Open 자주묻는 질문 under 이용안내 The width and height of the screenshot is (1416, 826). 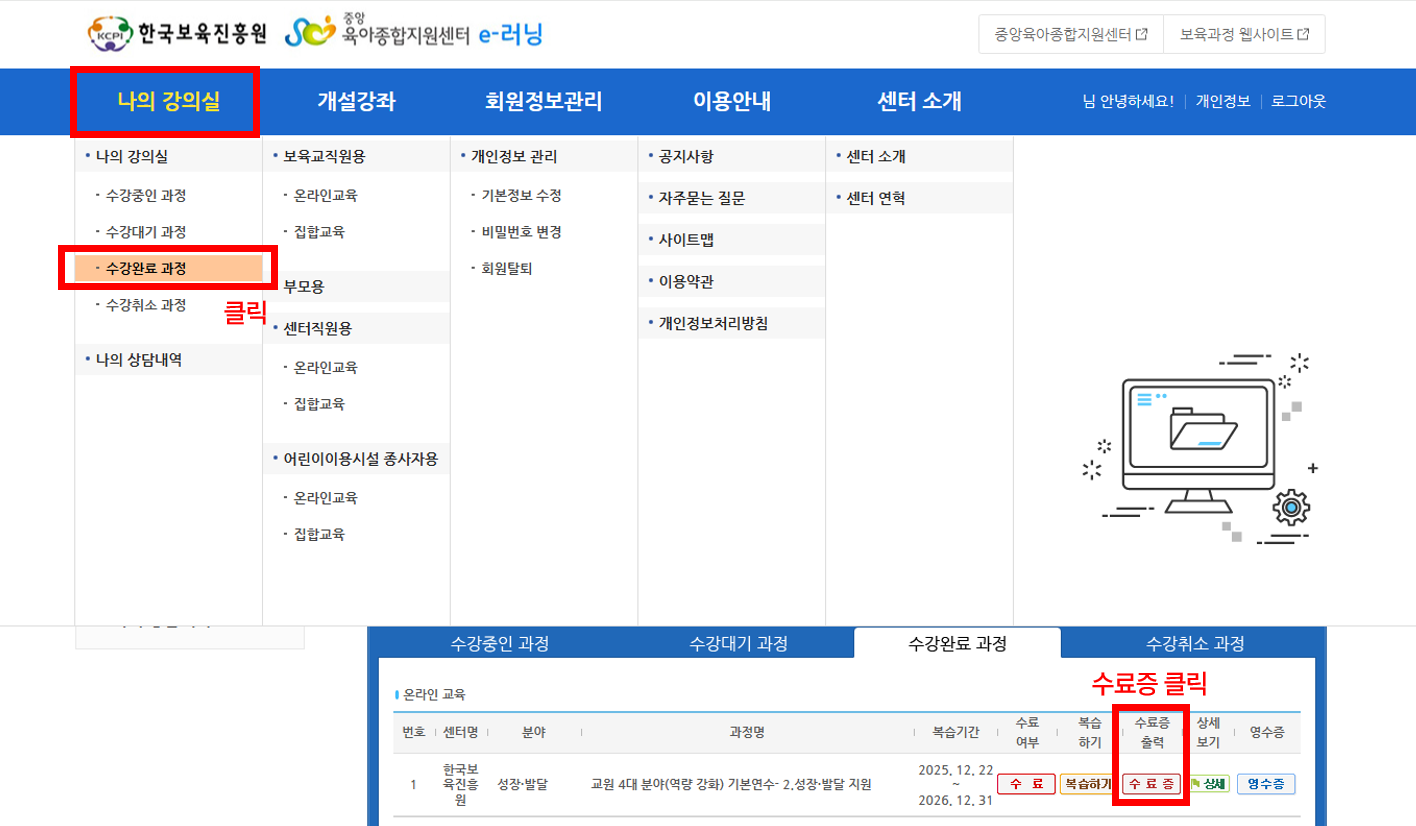702,199
